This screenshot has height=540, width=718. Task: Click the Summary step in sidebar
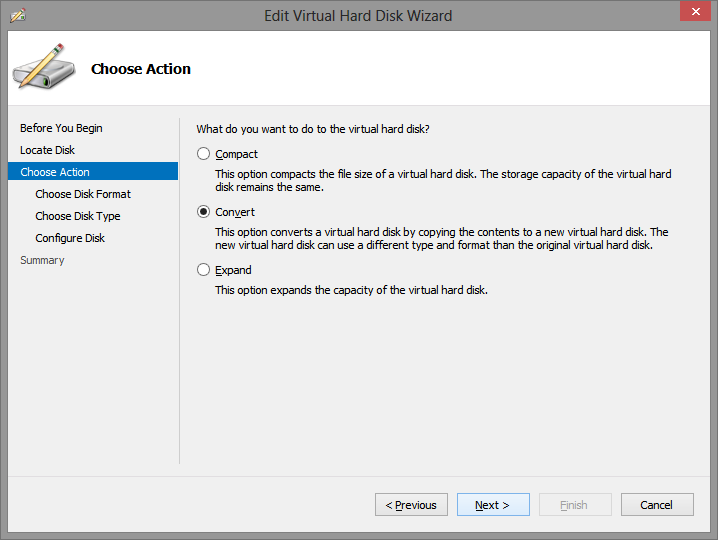pyautogui.click(x=42, y=260)
